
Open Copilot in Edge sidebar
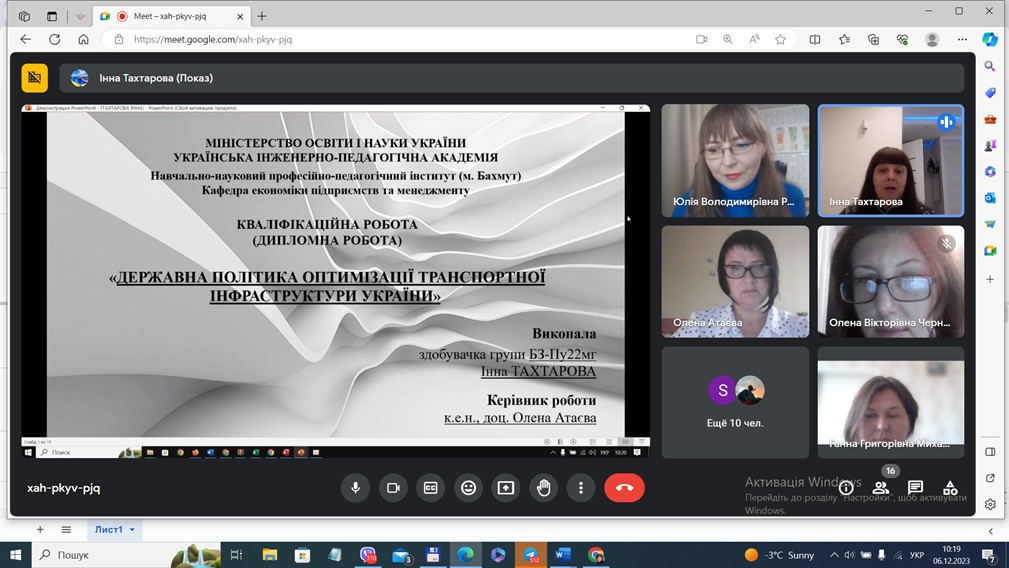(x=990, y=39)
